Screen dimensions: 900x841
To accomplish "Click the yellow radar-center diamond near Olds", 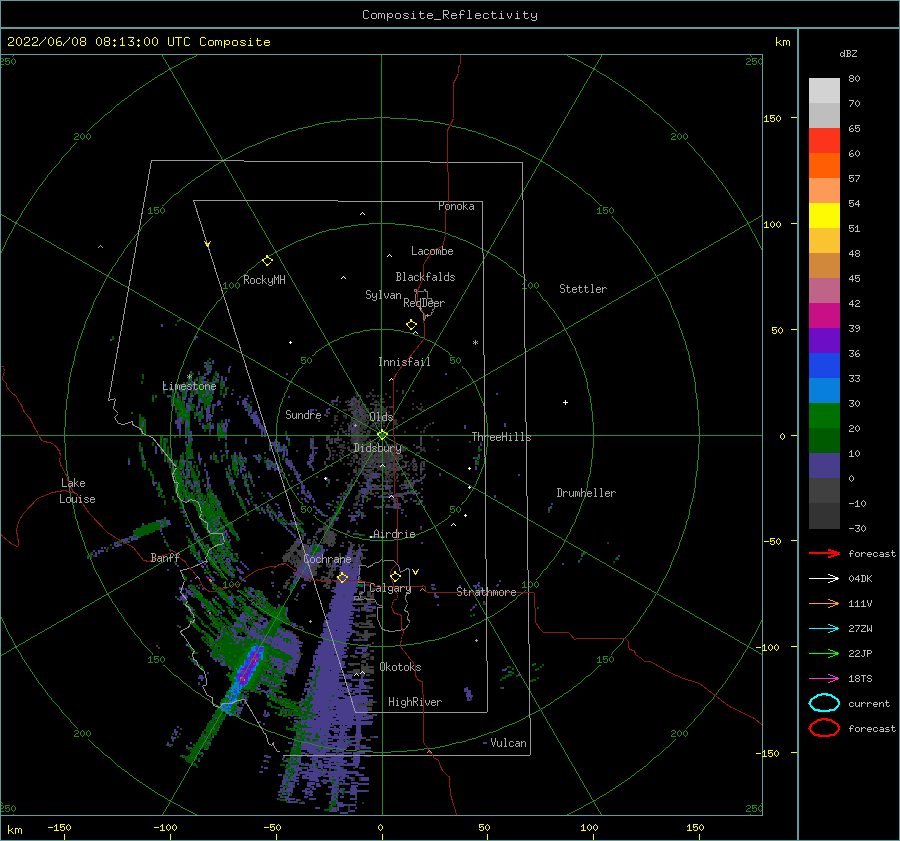I will coord(382,435).
